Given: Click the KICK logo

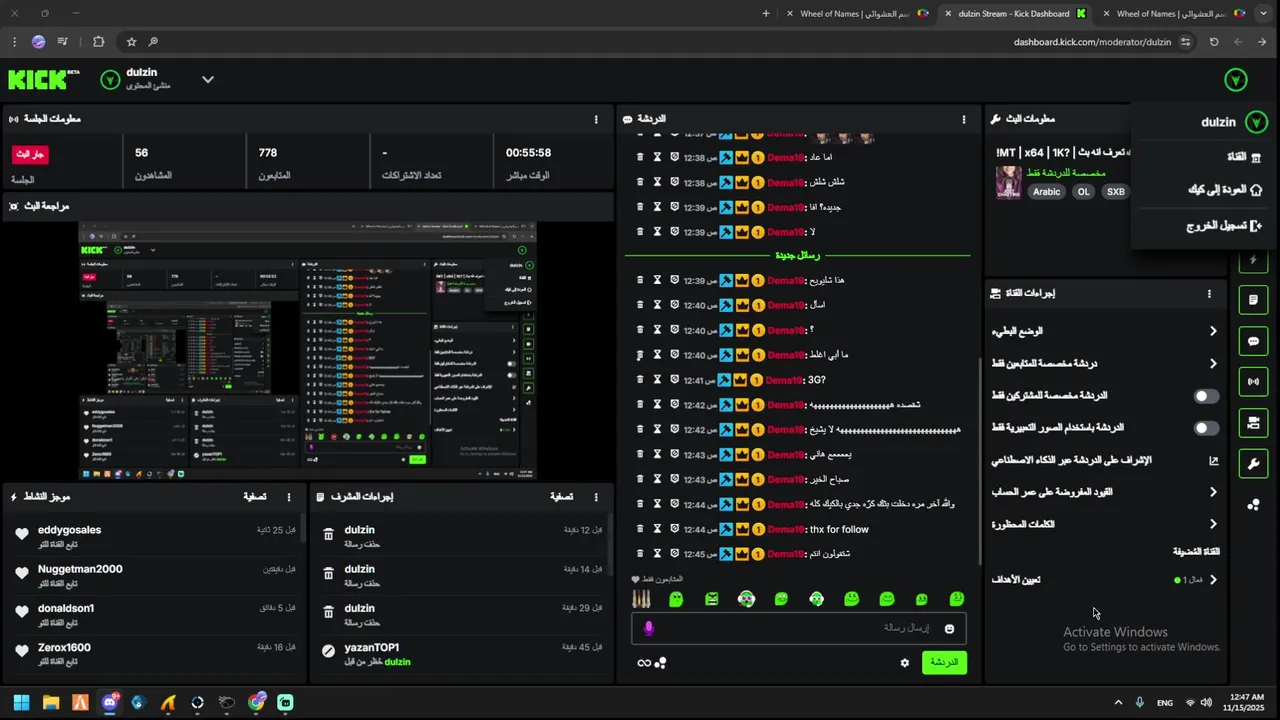Looking at the screenshot, I should pyautogui.click(x=43, y=79).
